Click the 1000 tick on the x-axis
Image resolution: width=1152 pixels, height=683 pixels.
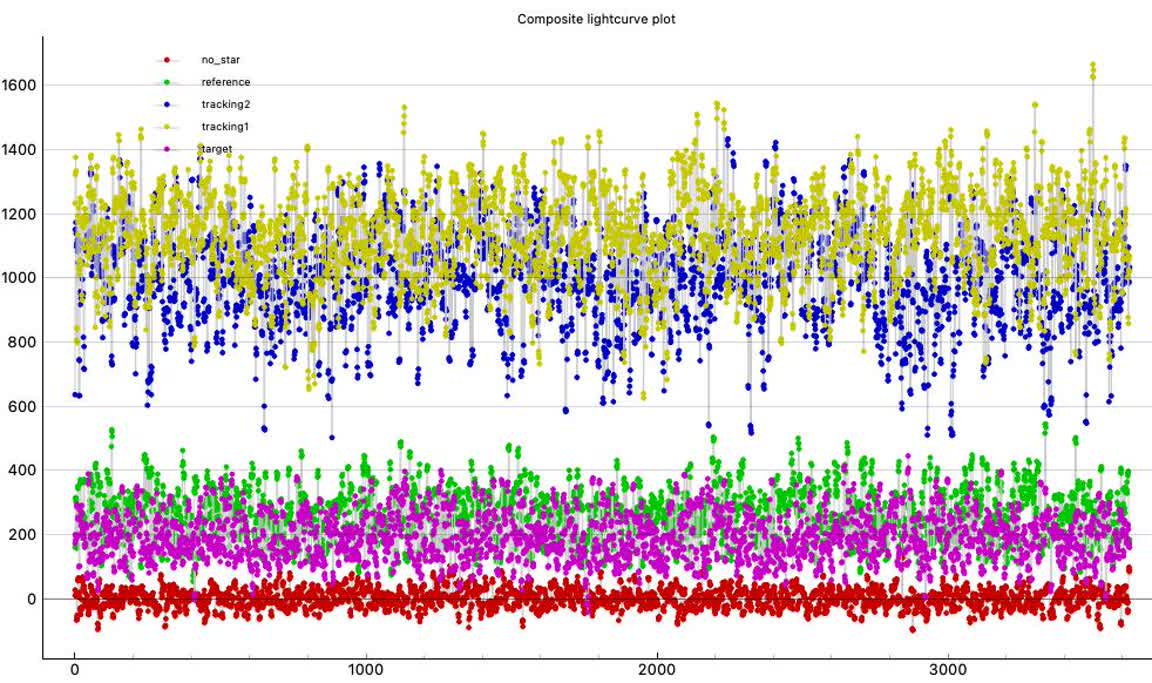(366, 668)
